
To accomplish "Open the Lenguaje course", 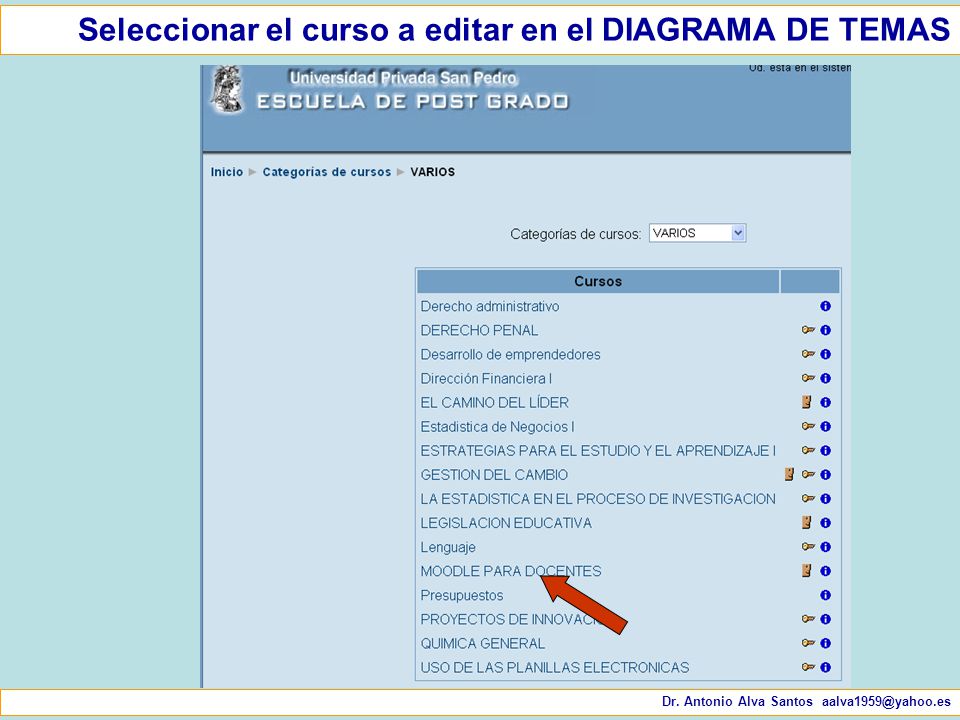I will [x=448, y=547].
